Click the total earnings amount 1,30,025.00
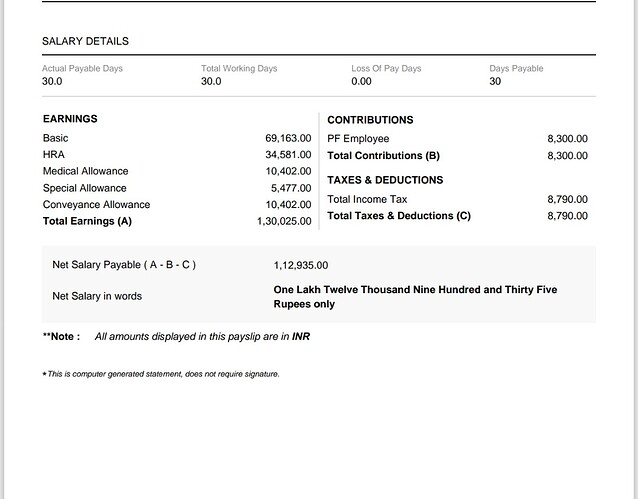The width and height of the screenshot is (638, 499). point(284,221)
